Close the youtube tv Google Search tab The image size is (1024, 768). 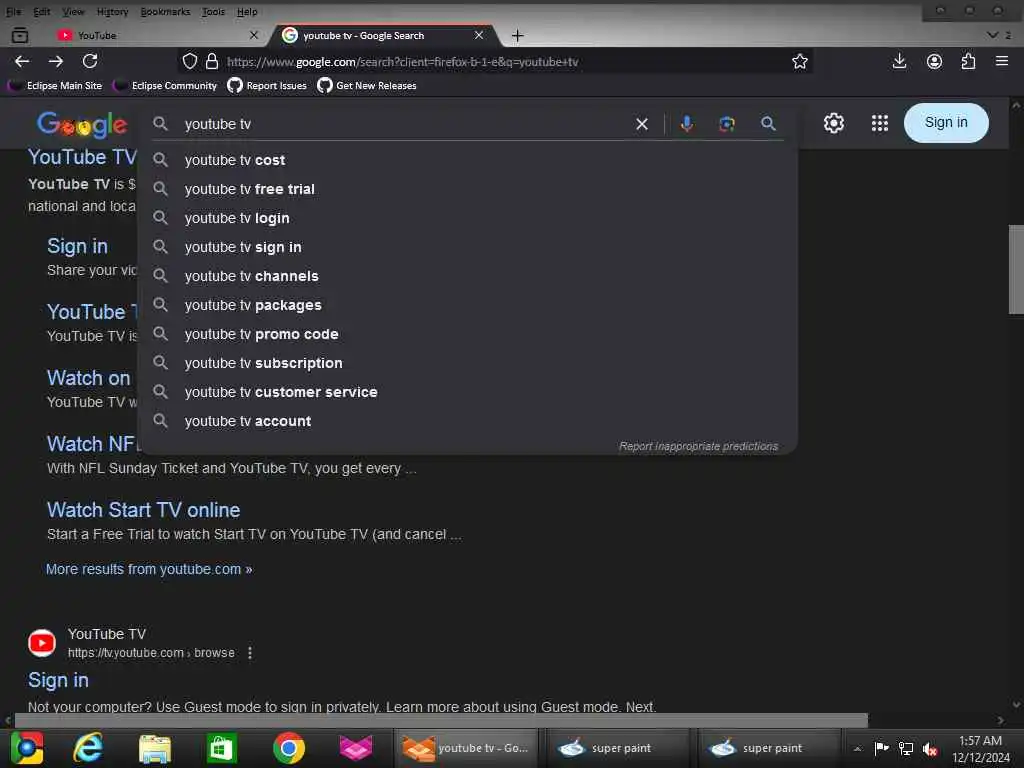479,35
